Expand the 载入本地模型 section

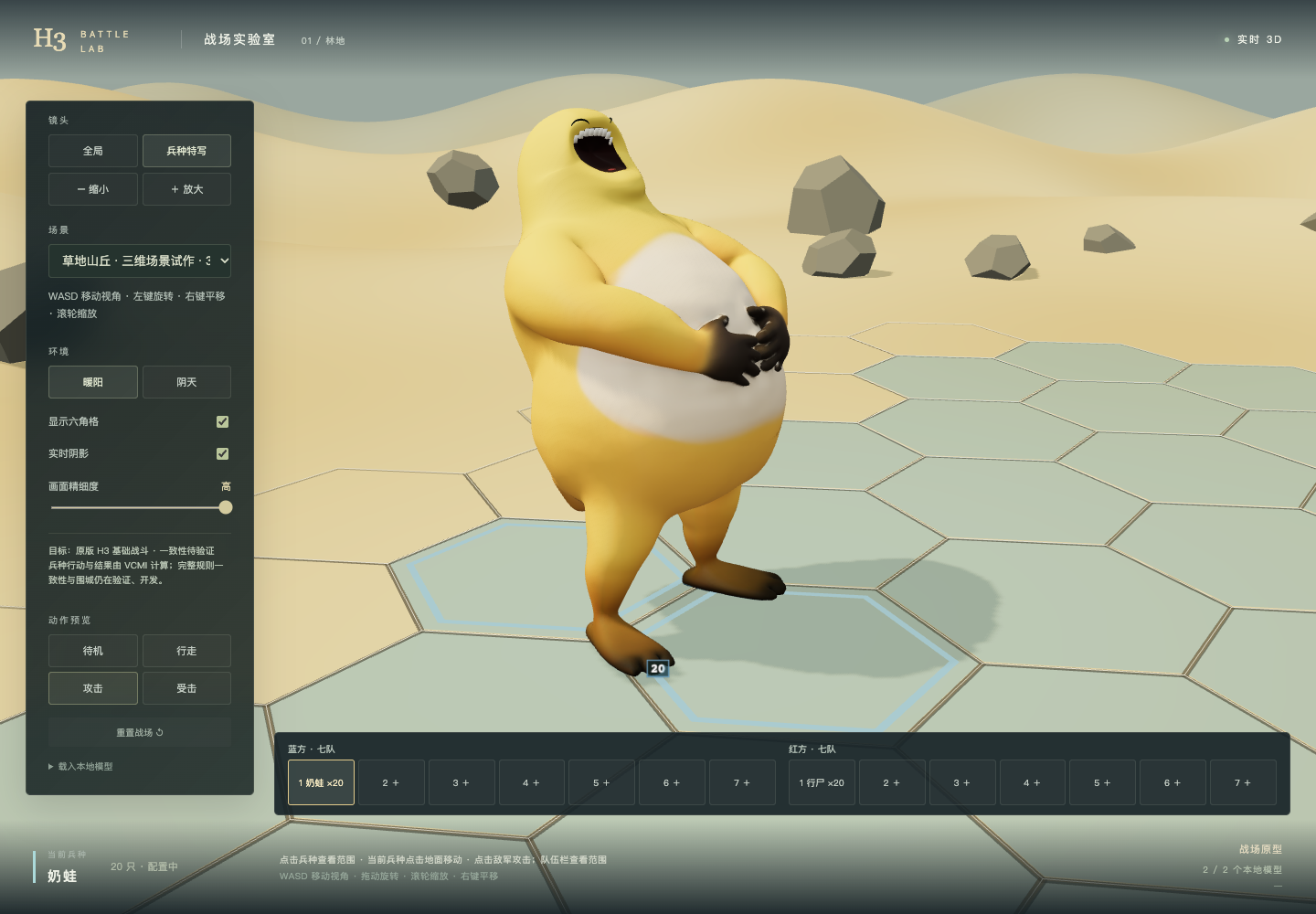pyautogui.click(x=80, y=767)
